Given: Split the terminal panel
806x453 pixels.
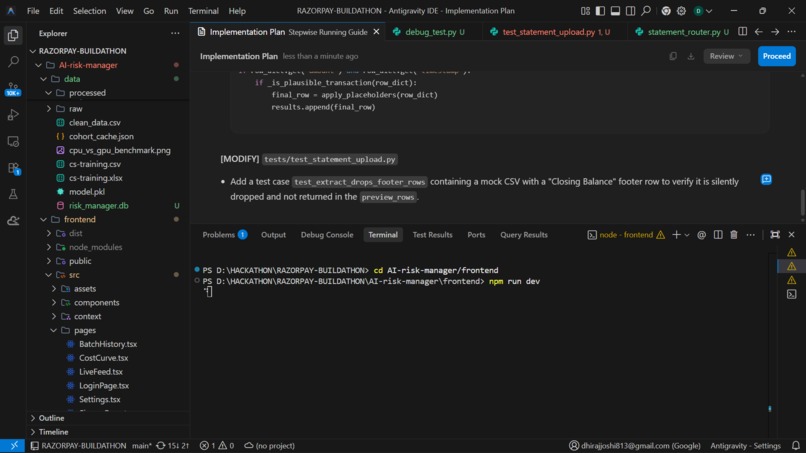Looking at the screenshot, I should point(718,235).
